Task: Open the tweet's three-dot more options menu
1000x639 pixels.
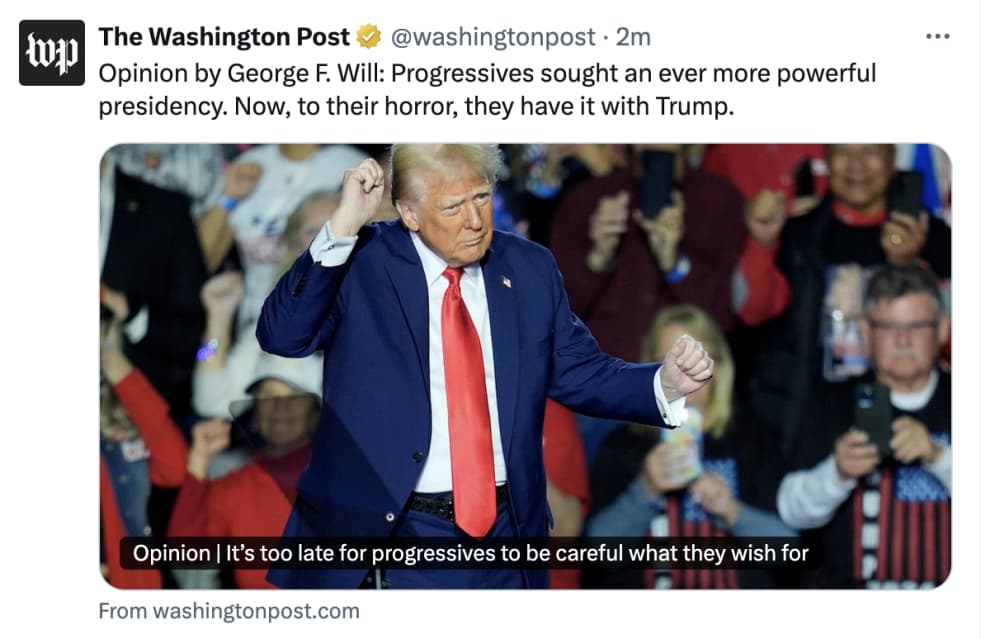Action: pos(938,37)
